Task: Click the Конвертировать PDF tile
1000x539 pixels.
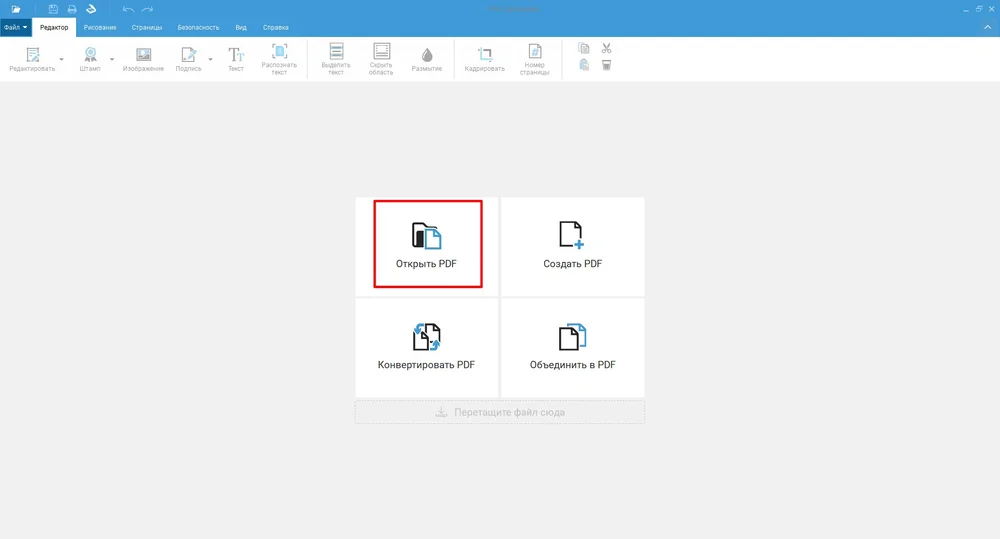Action: (427, 348)
